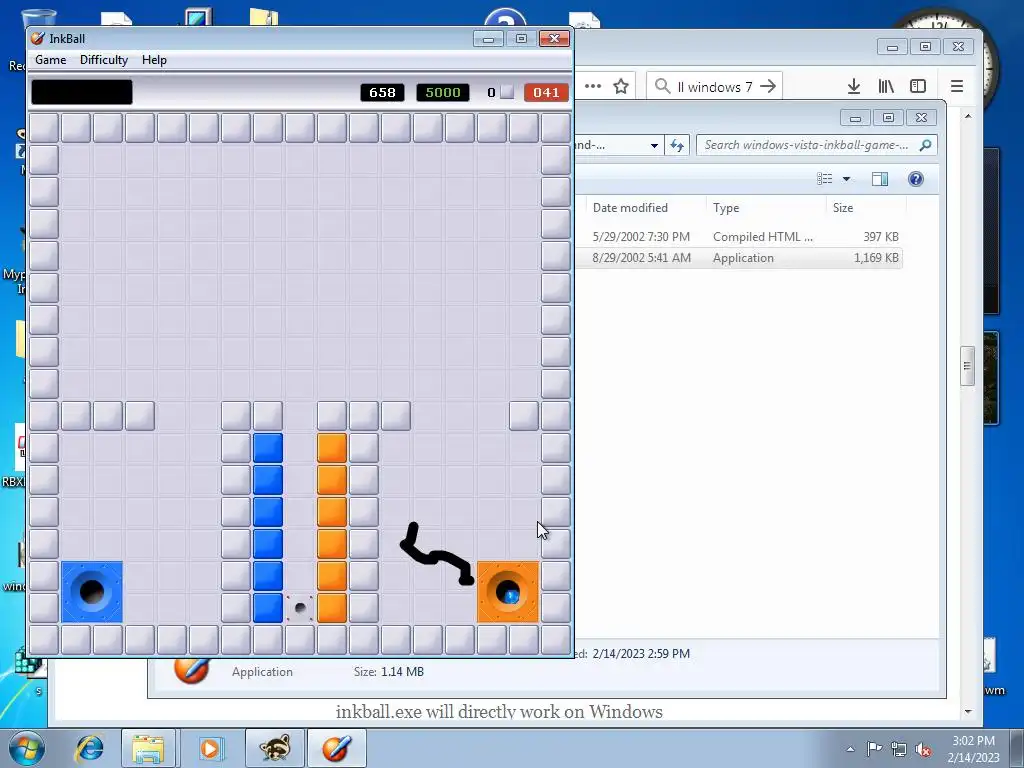Viewport: 1024px width, 768px height.
Task: Open Windows Explorer taskbar button
Action: pos(149,748)
